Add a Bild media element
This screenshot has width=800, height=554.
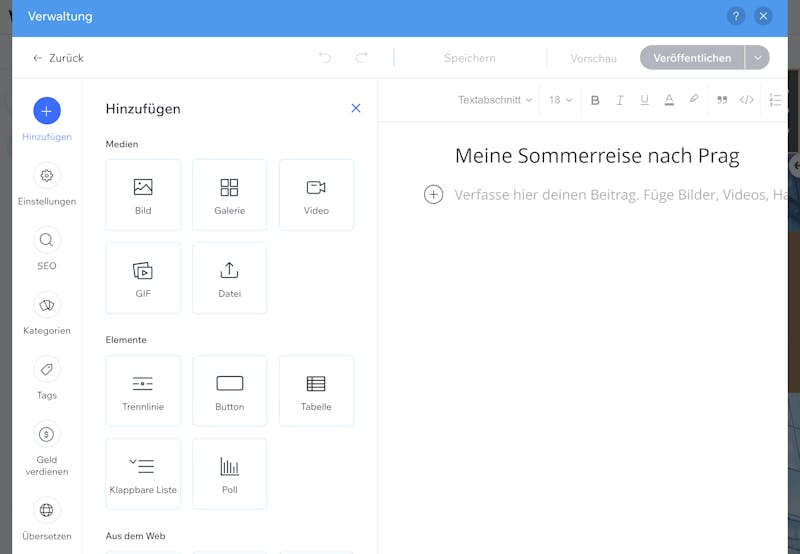pyautogui.click(x=143, y=195)
